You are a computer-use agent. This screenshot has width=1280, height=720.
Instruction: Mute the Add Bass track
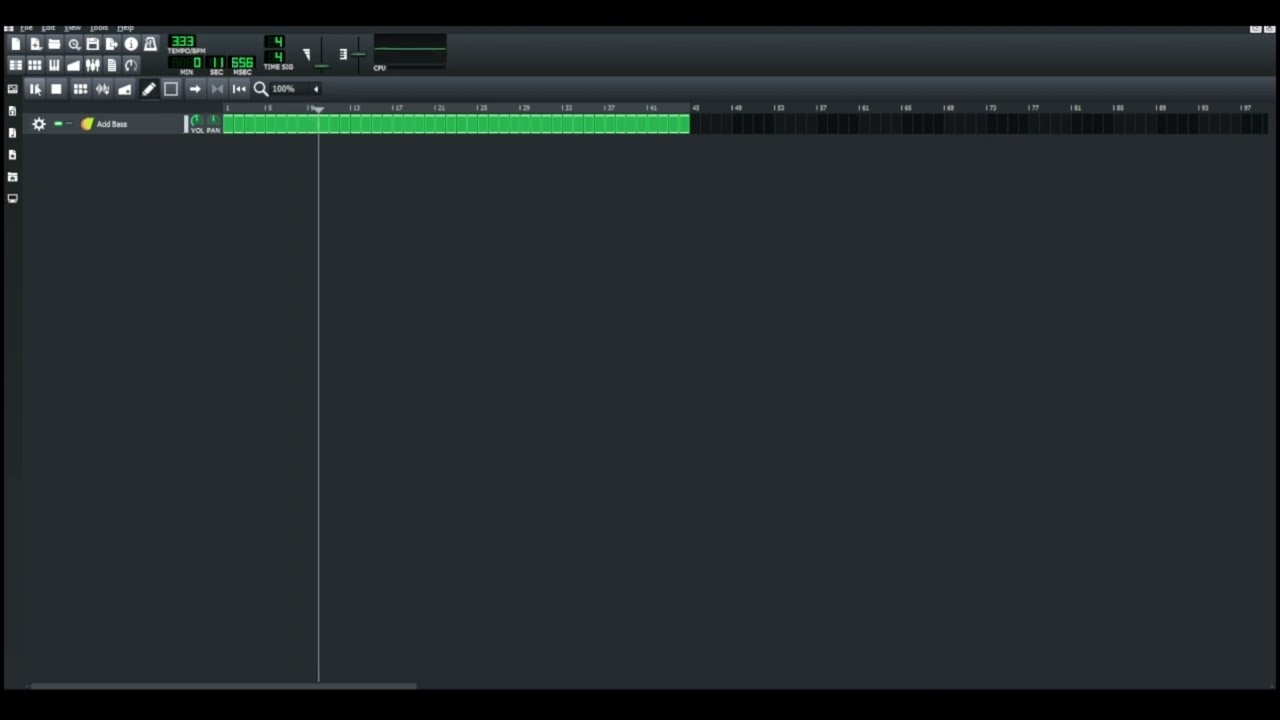click(58, 124)
